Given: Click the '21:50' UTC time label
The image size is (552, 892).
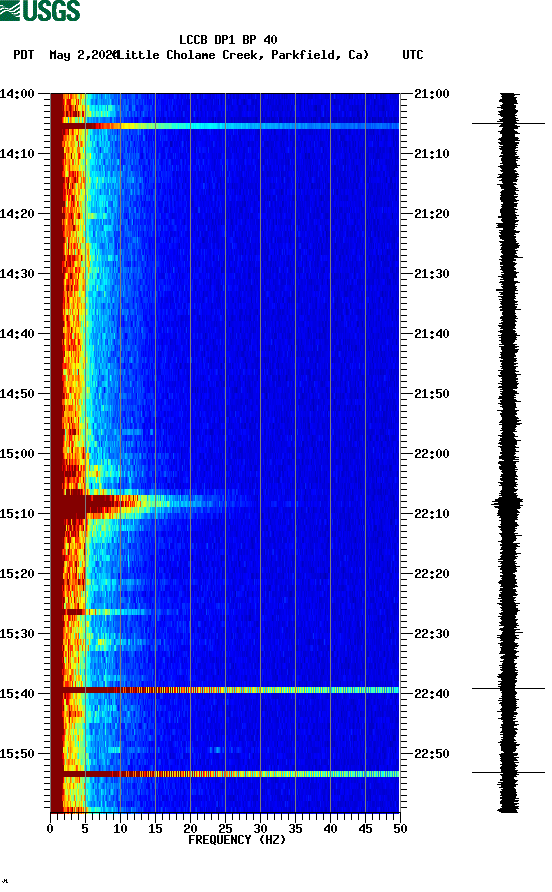Looking at the screenshot, I should 432,394.
